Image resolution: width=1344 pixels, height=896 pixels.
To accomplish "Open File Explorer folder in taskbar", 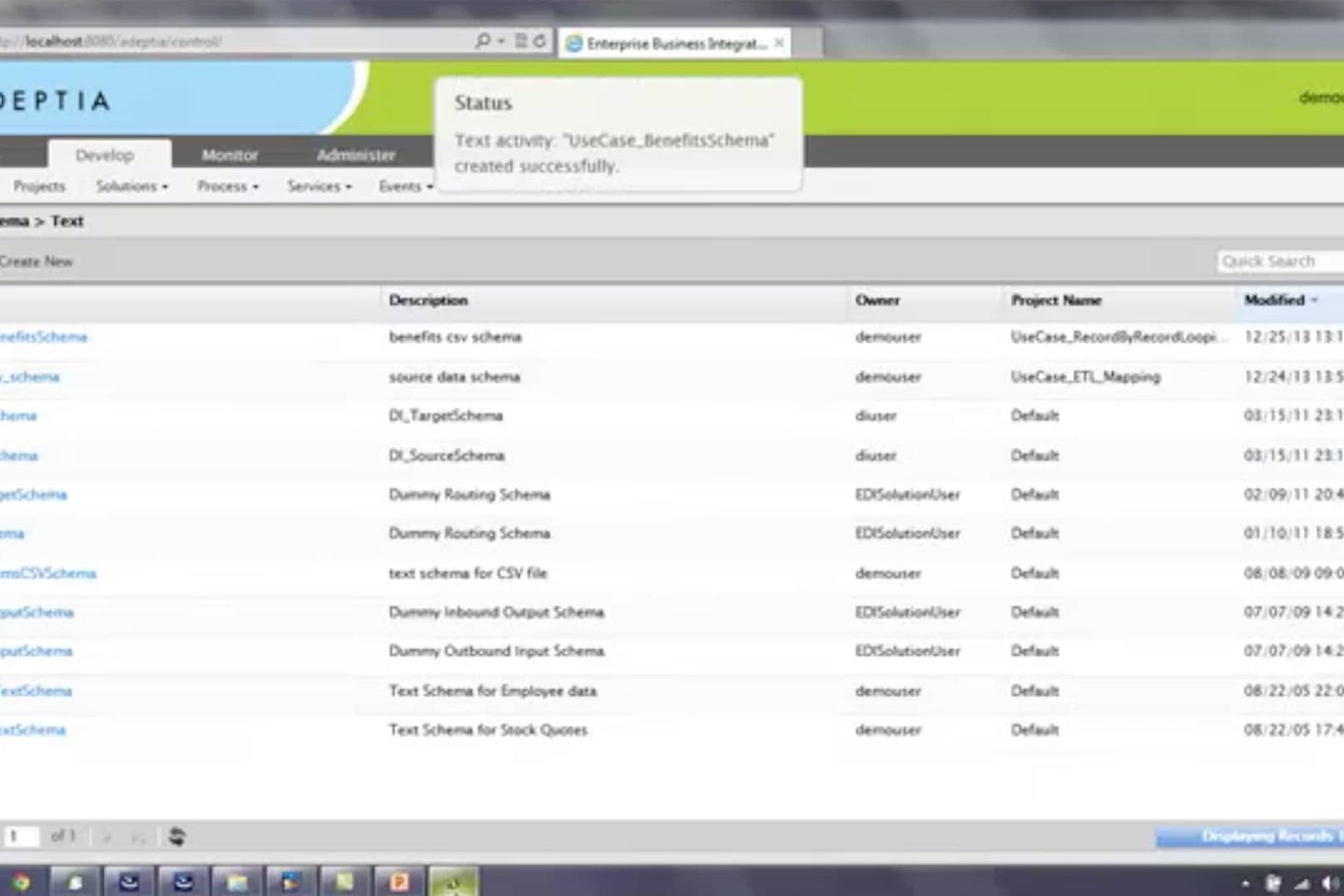I will pyautogui.click(x=237, y=883).
